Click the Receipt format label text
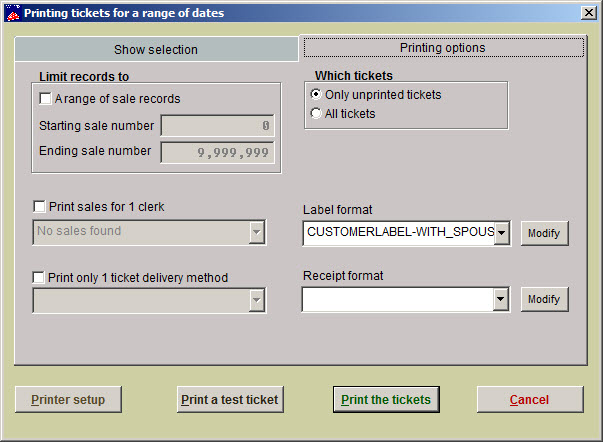This screenshot has height=442, width=603. pos(343,276)
